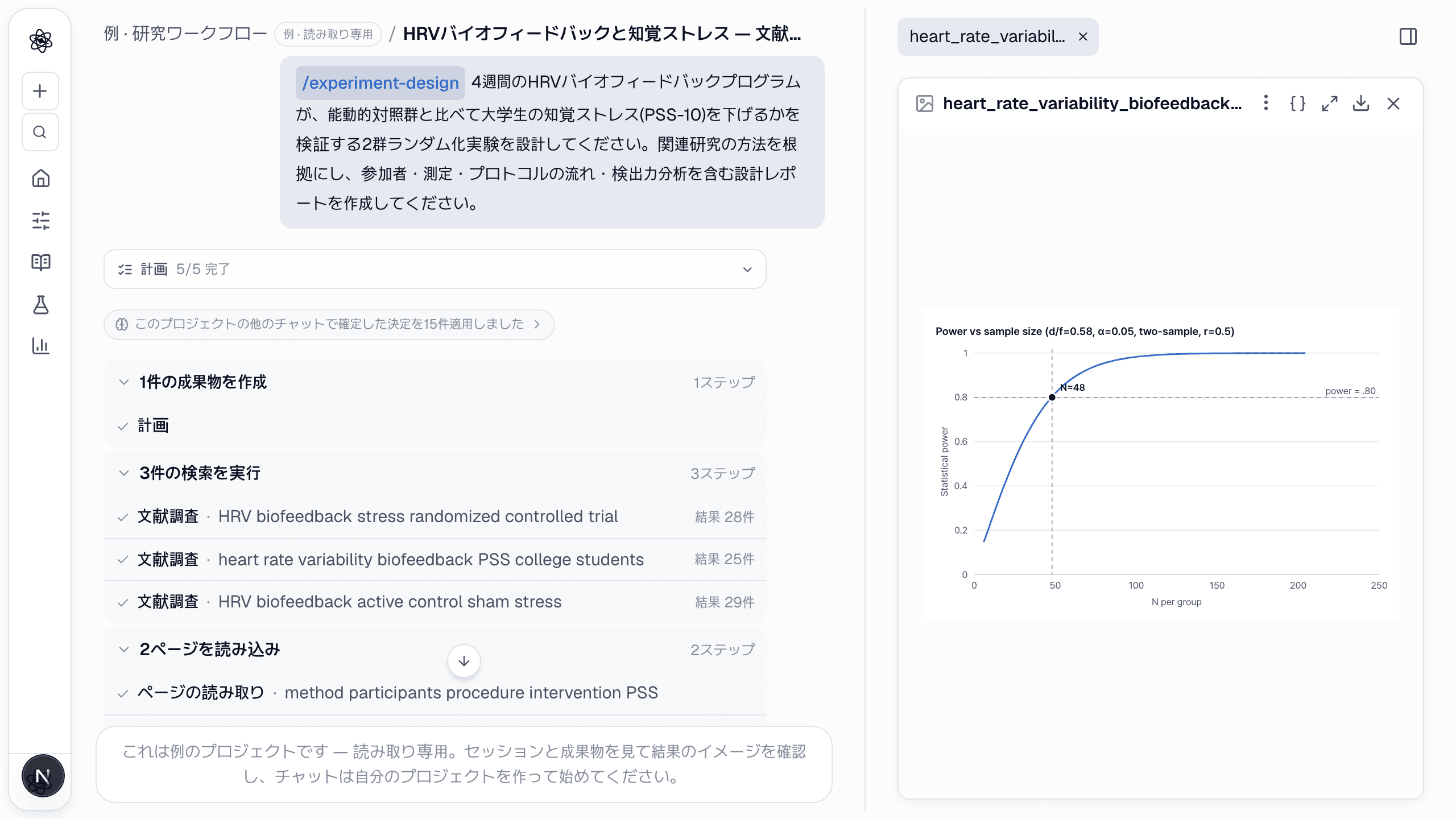Open user avatar N at sidebar bottom
Viewport: 1456px width, 819px height.
[43, 776]
